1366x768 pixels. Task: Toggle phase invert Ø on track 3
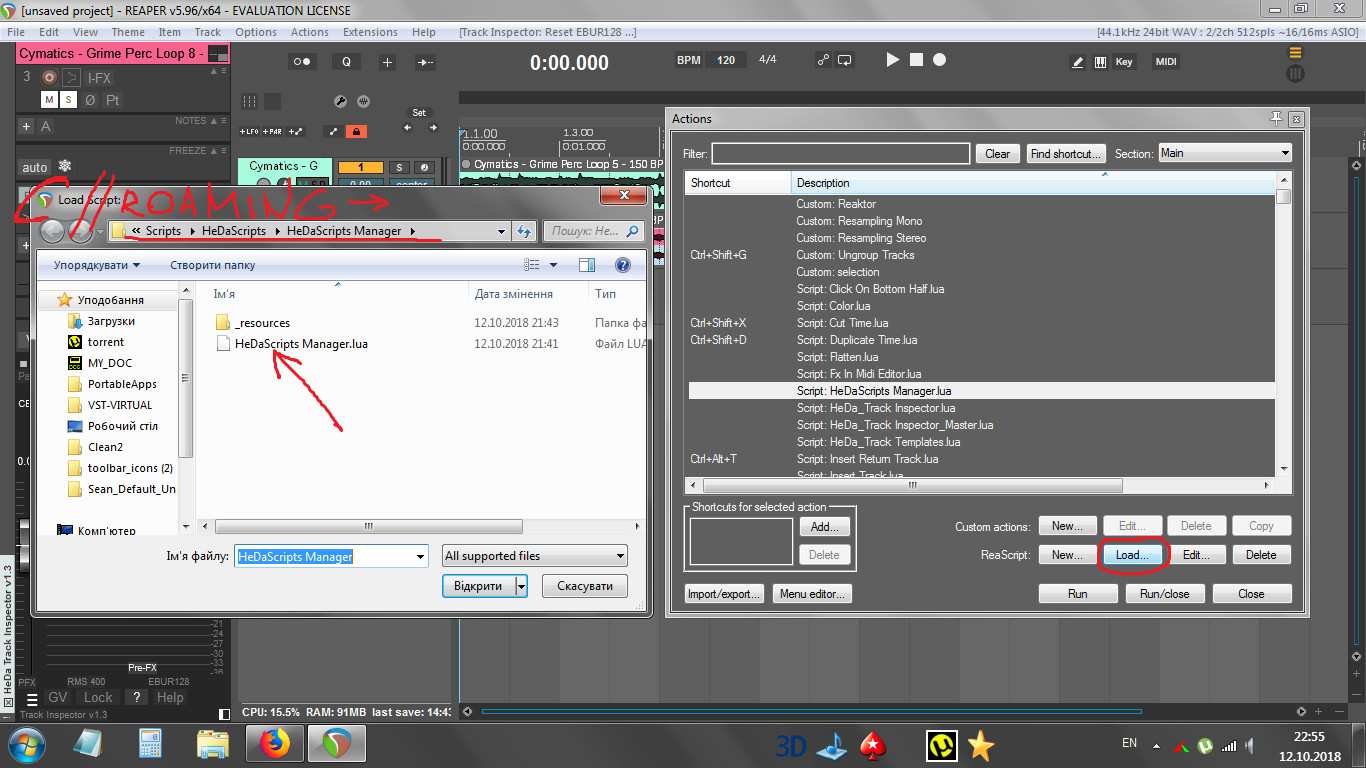coord(90,100)
